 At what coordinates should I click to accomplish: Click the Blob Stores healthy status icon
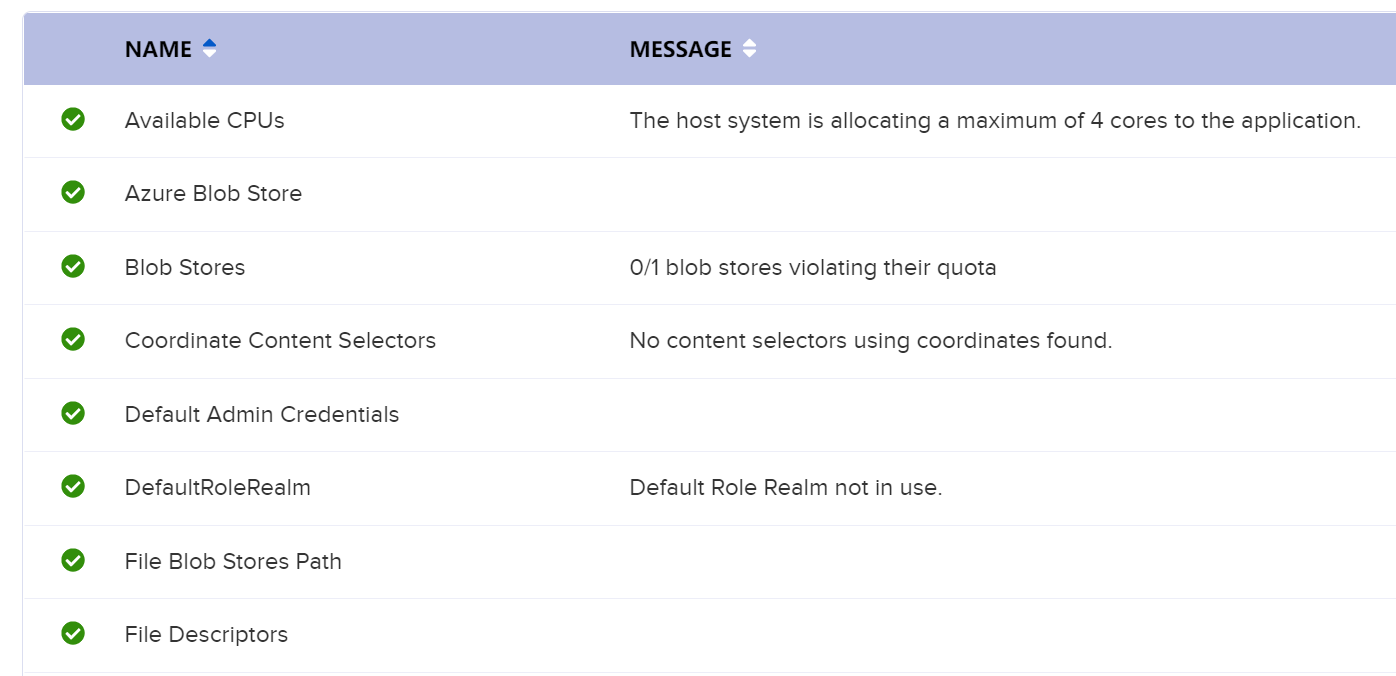(73, 266)
